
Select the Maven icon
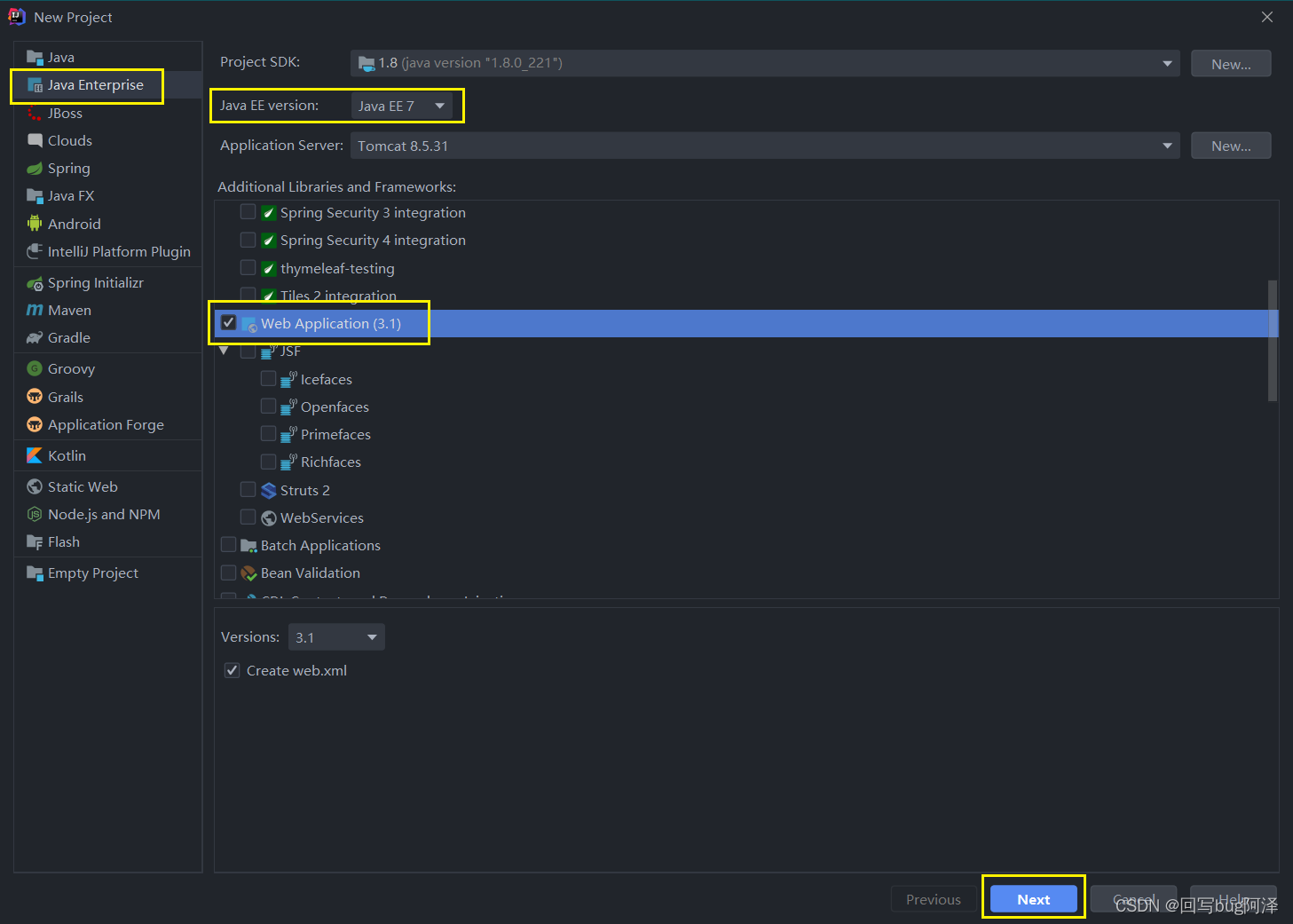click(x=35, y=310)
